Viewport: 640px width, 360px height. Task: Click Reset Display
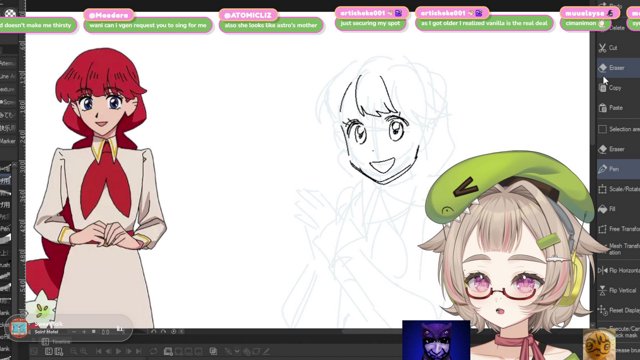click(x=618, y=310)
